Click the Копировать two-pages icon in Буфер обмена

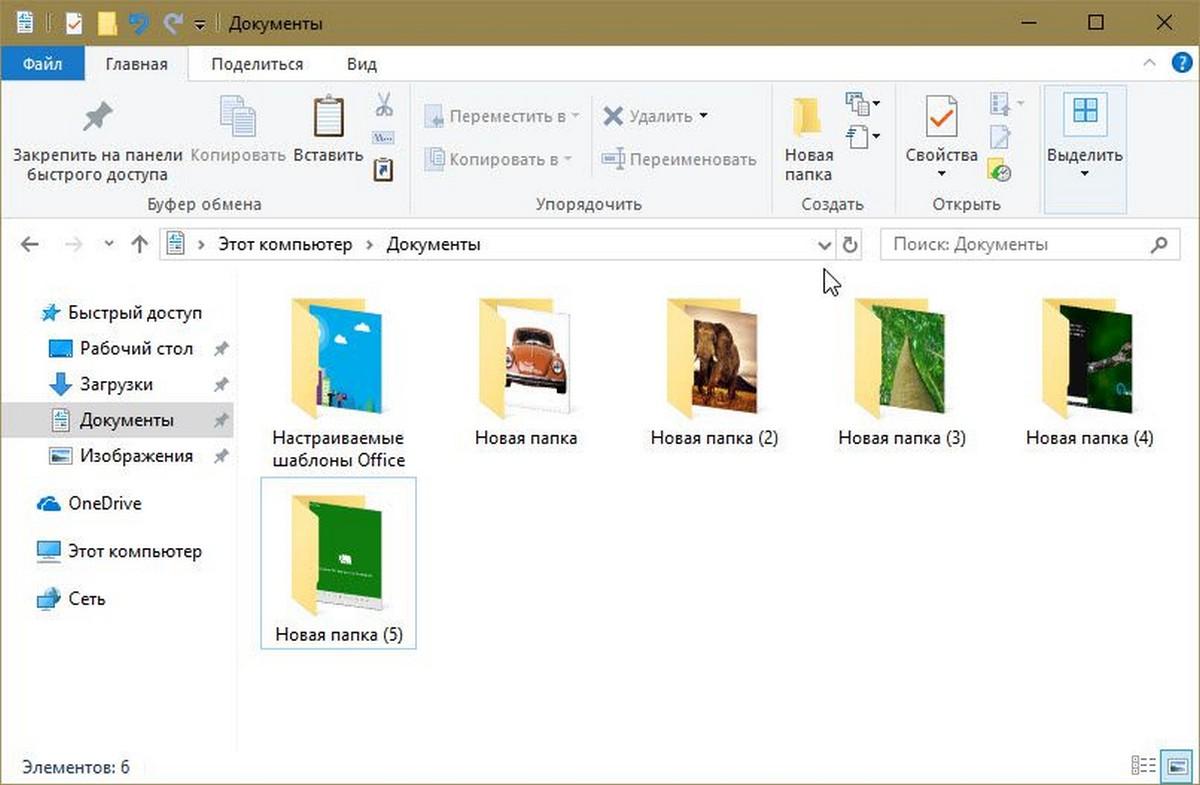[x=237, y=117]
